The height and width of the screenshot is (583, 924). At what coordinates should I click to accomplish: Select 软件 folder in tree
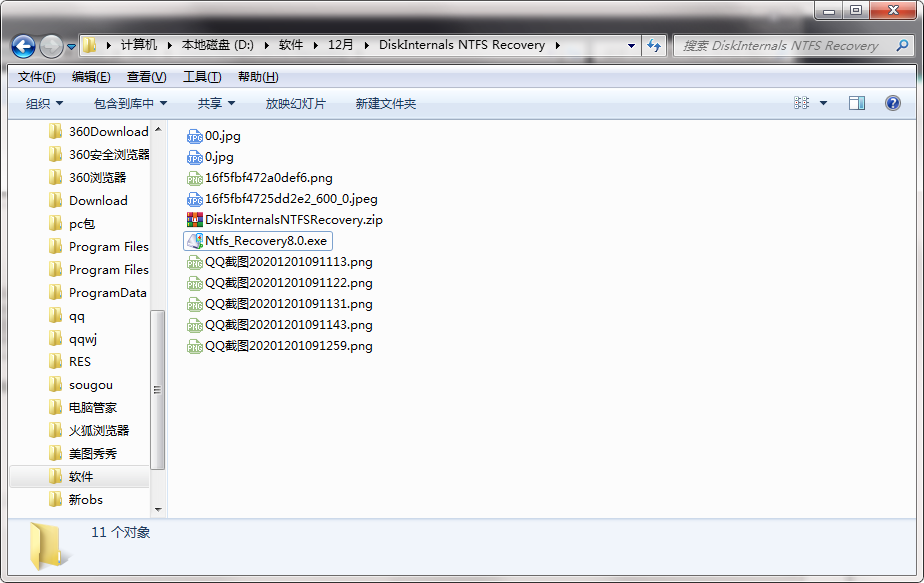[x=80, y=477]
